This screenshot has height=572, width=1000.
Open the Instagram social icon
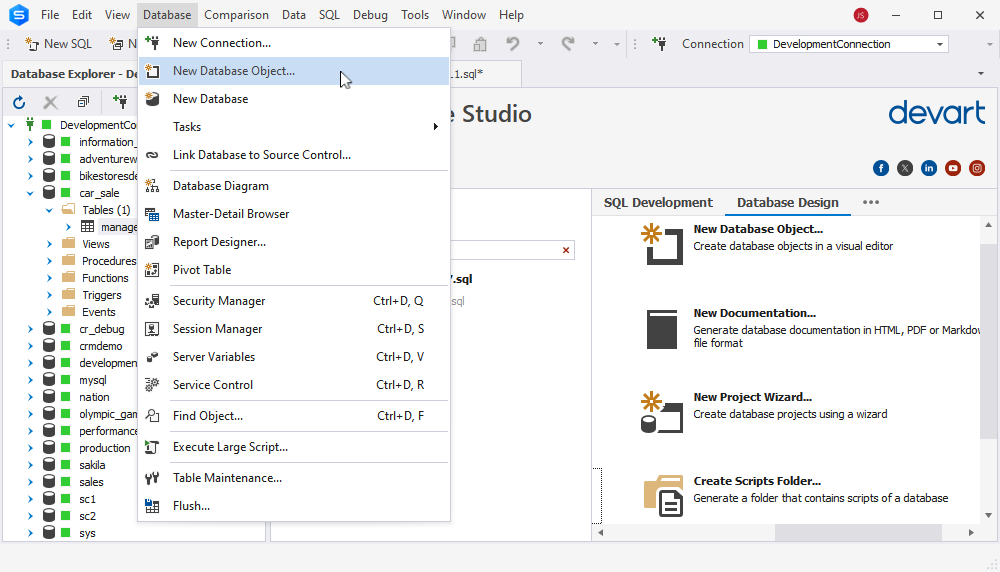(x=977, y=168)
